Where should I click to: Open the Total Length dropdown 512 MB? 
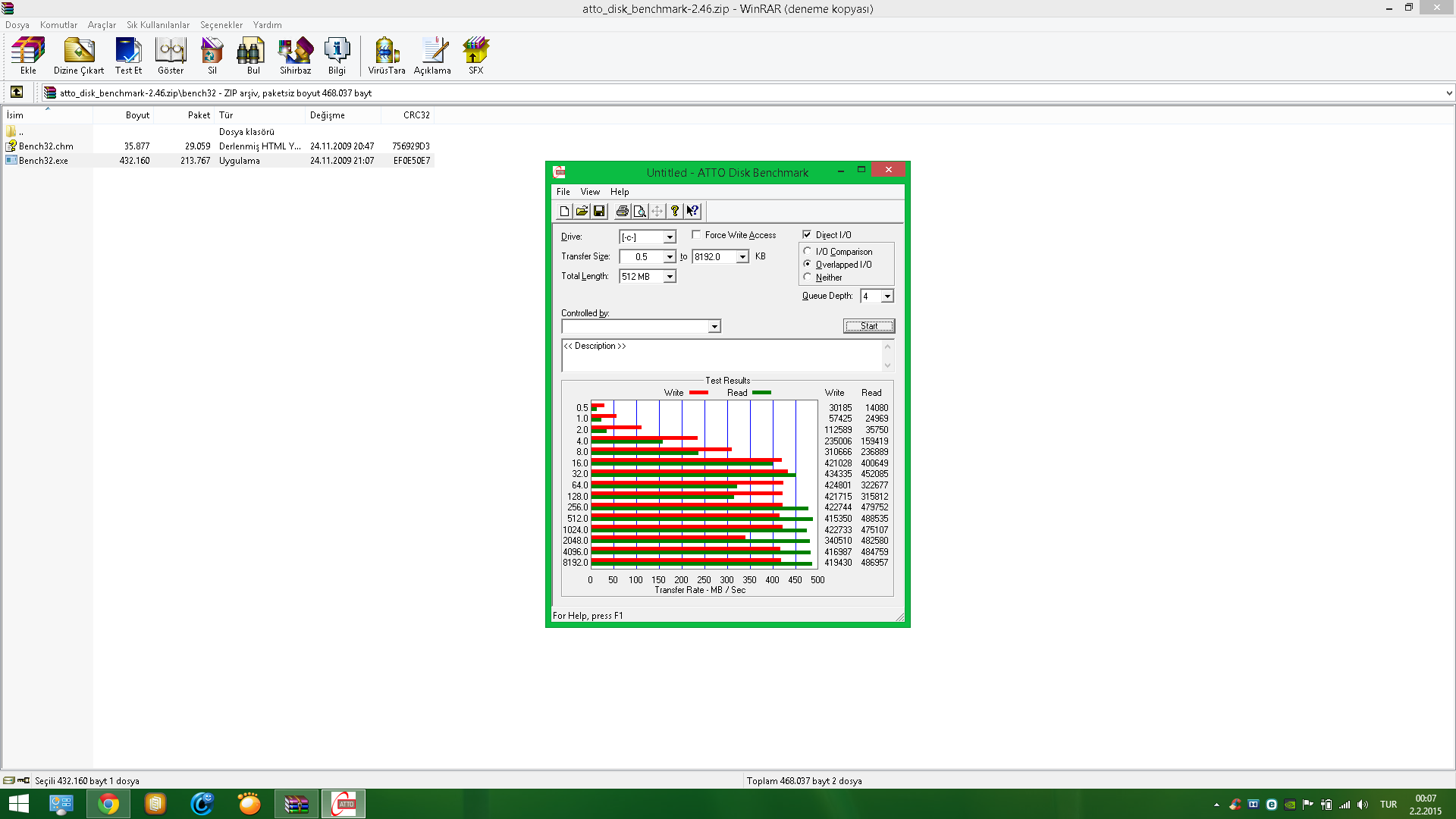670,277
